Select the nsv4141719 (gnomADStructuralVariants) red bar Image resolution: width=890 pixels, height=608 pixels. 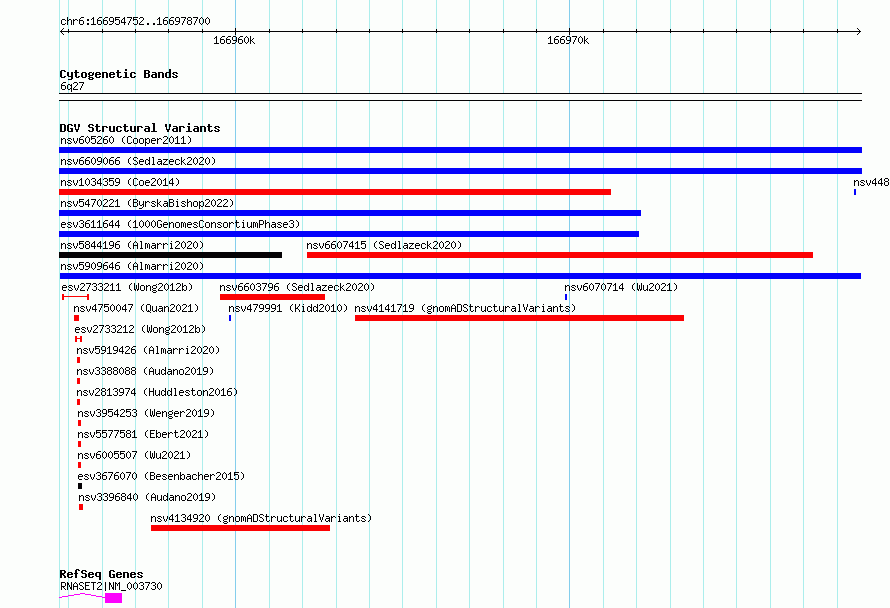pos(519,318)
